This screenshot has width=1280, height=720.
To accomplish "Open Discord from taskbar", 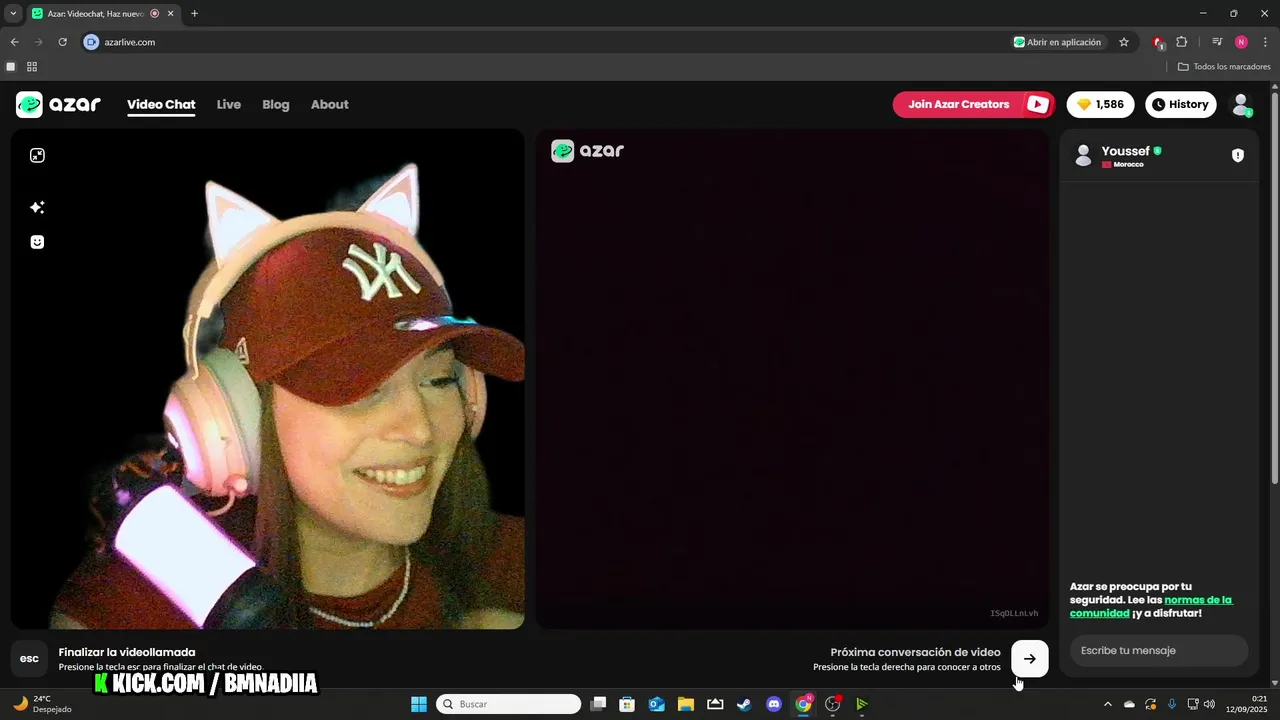I will click(773, 704).
